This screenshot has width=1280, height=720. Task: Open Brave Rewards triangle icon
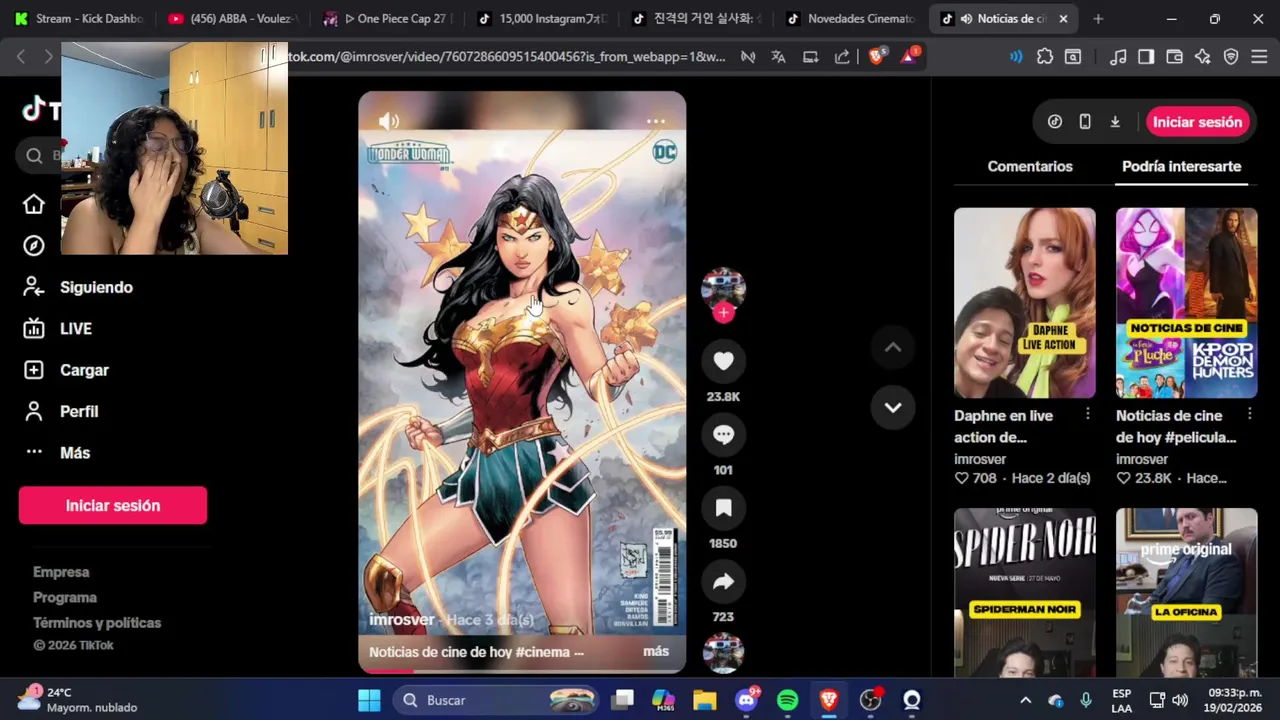tap(909, 56)
